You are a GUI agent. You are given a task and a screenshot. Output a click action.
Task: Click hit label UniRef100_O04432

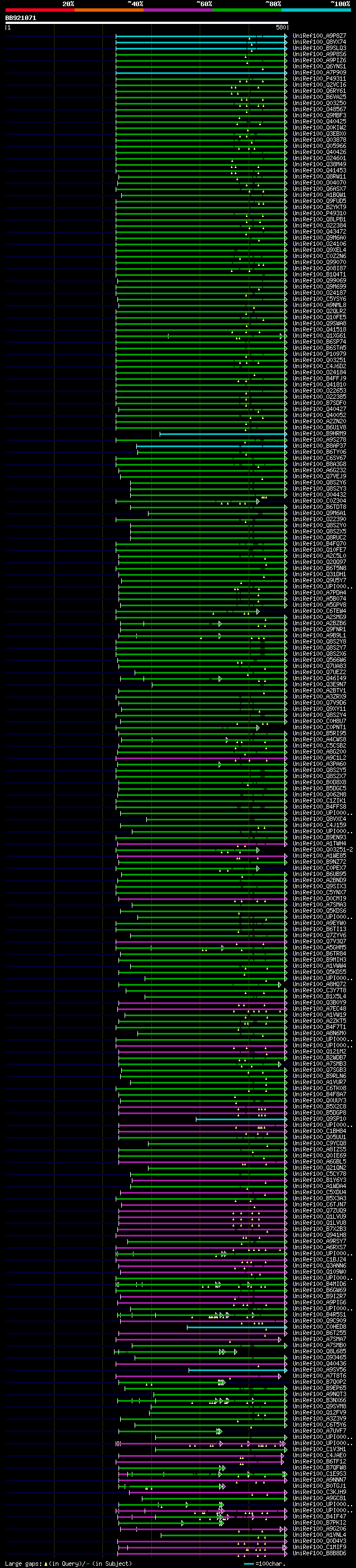click(319, 494)
